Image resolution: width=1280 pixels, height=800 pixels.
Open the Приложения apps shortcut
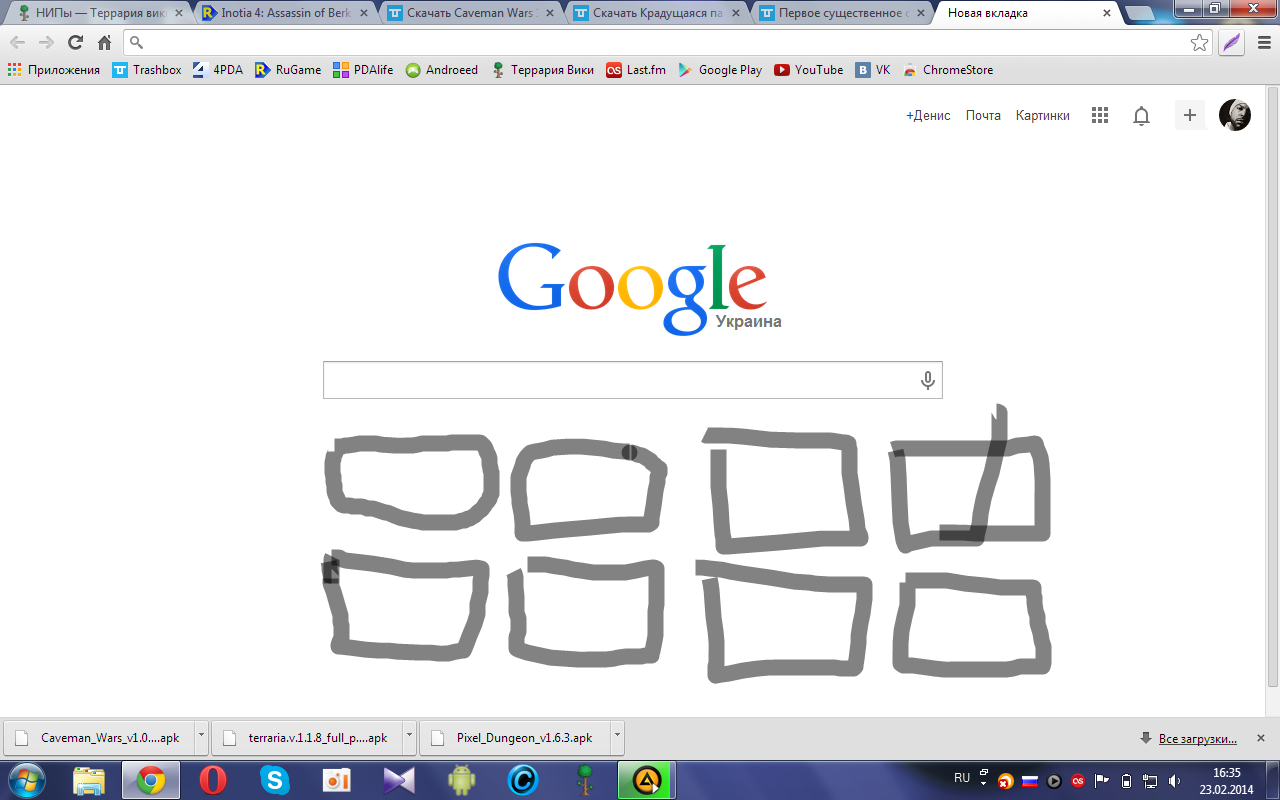pyautogui.click(x=54, y=70)
